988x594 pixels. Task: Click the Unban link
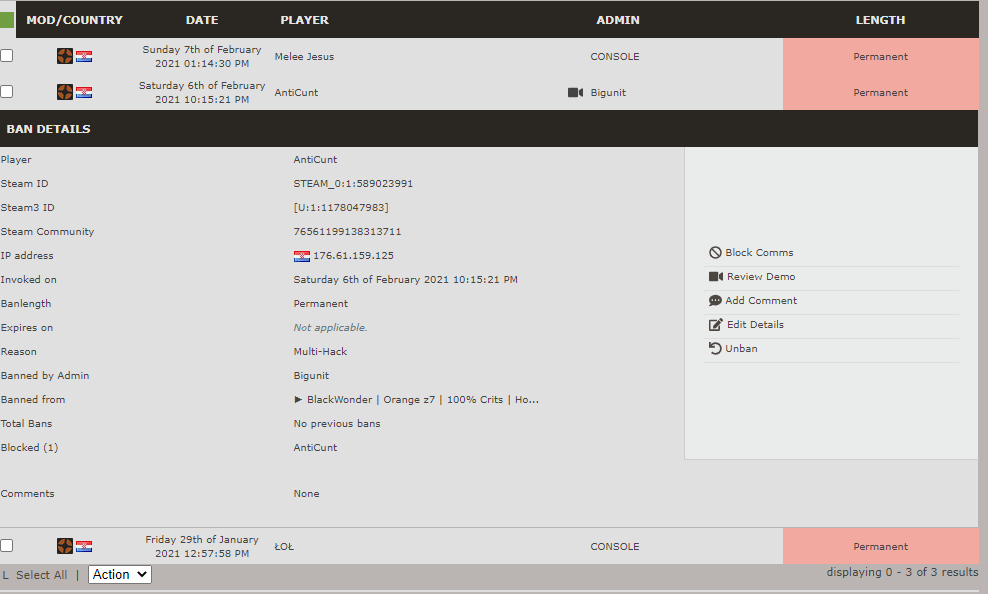(741, 348)
